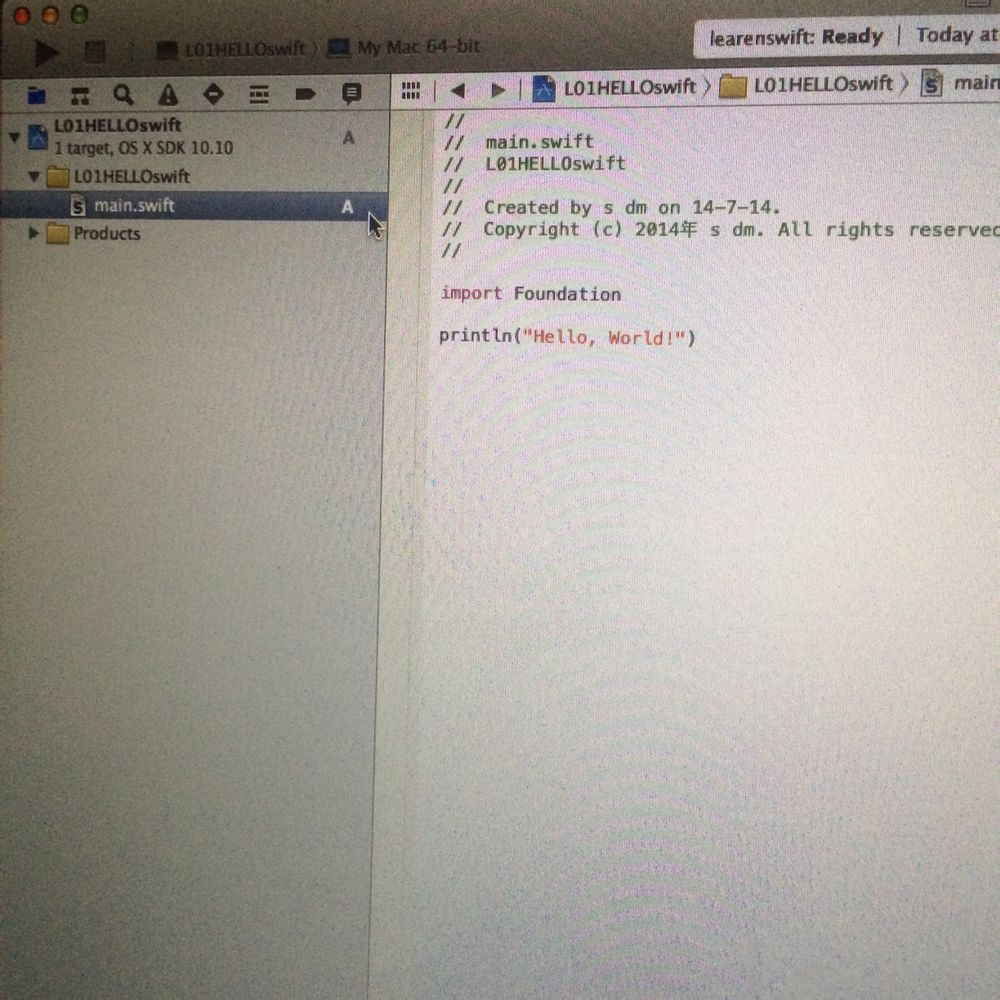Click the Run play button
1000x1000 pixels.
click(47, 52)
